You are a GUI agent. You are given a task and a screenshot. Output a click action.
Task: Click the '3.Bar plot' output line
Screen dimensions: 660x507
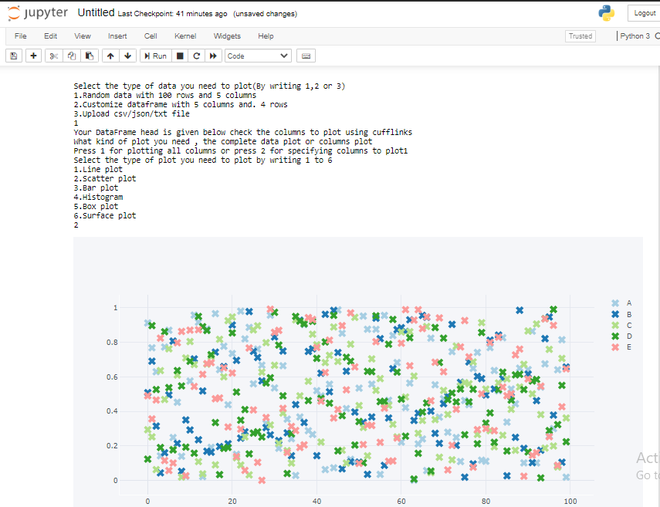coord(96,188)
